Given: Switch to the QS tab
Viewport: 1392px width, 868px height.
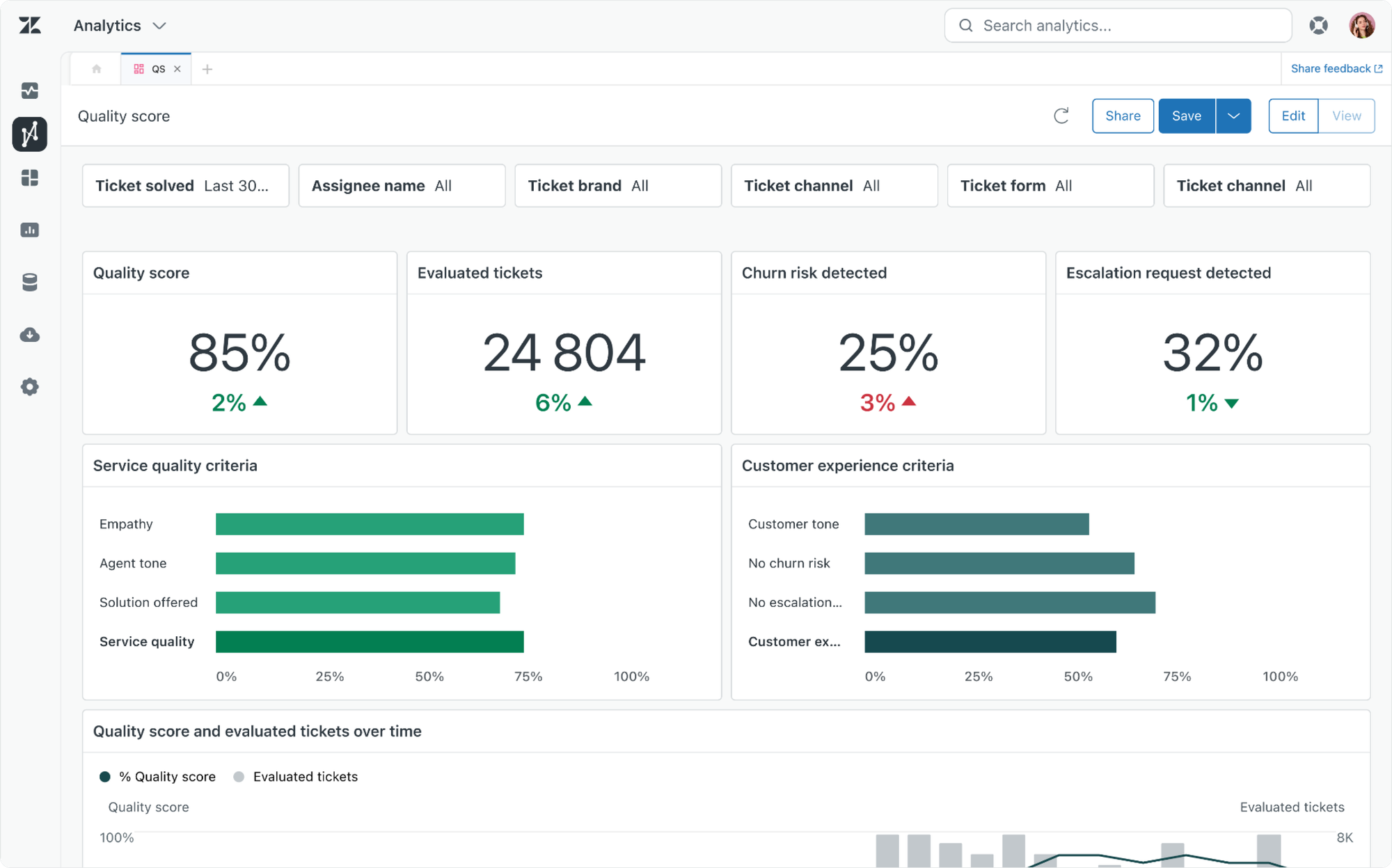Looking at the screenshot, I should coord(156,69).
